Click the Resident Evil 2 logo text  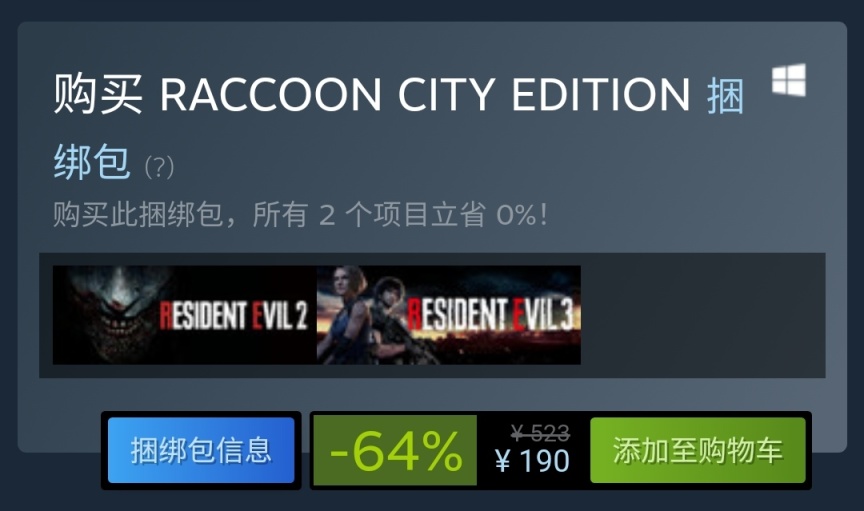(x=233, y=315)
